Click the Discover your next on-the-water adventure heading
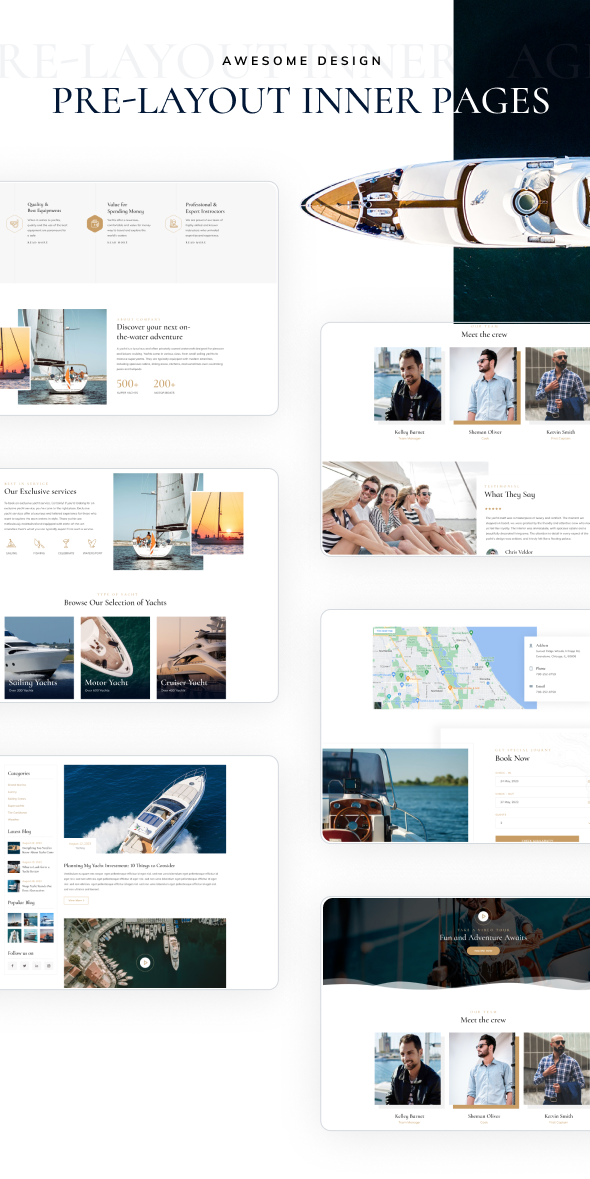 (153, 332)
